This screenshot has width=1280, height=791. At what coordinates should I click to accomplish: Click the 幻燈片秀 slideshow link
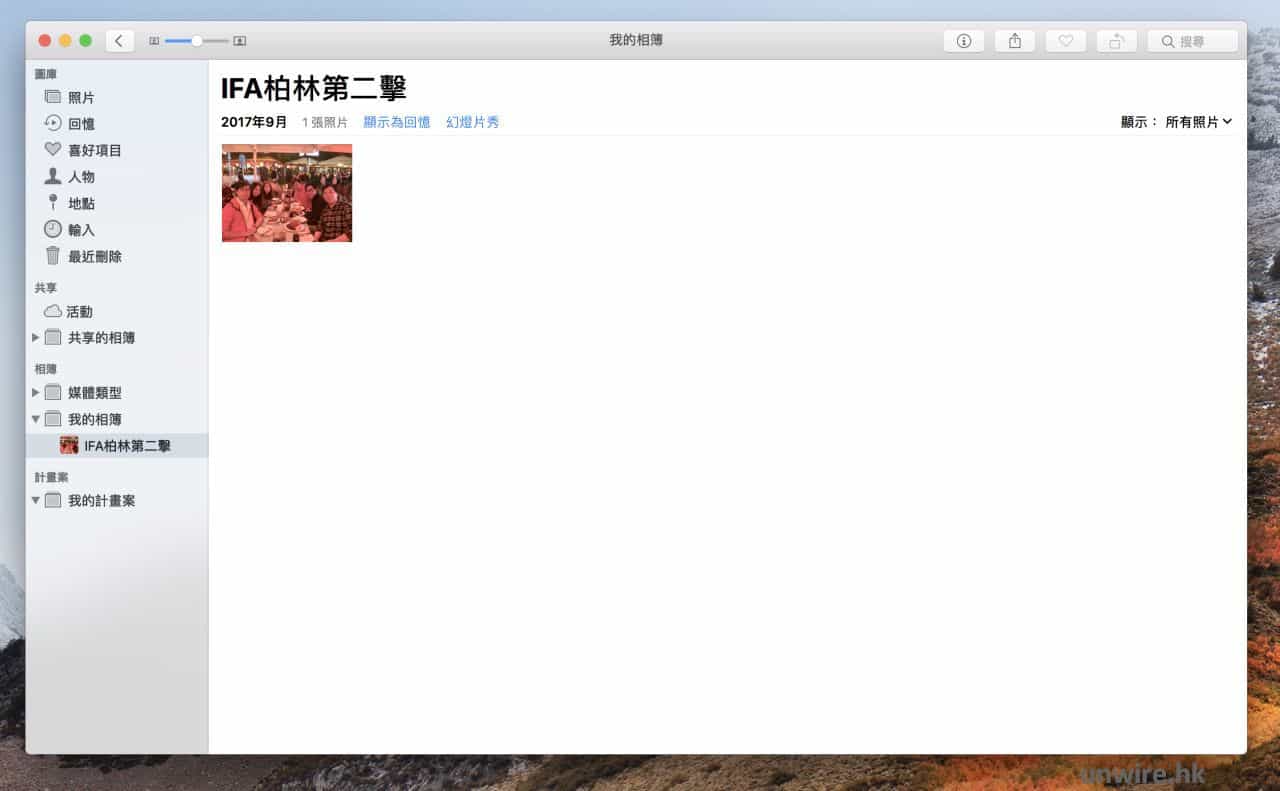click(x=472, y=122)
